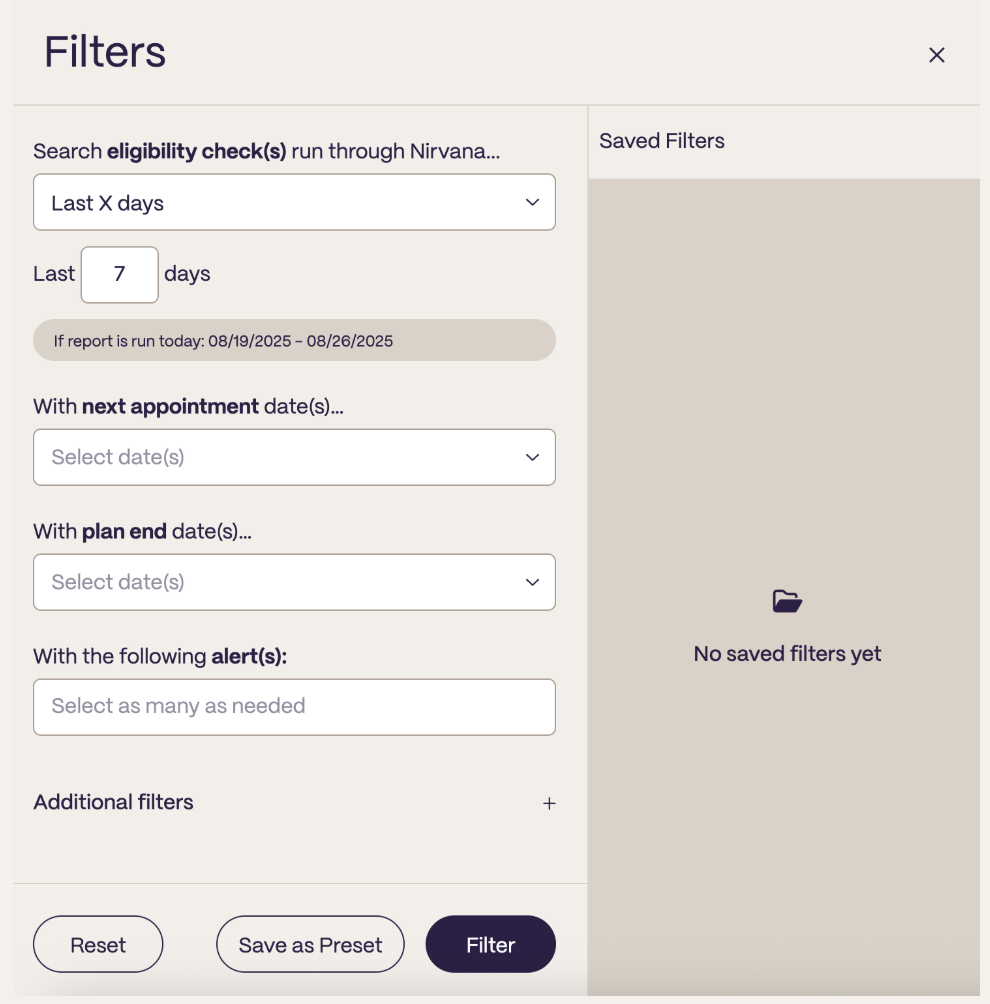The width and height of the screenshot is (990, 1004).
Task: Expand the Additional filters section
Action: 294,802
